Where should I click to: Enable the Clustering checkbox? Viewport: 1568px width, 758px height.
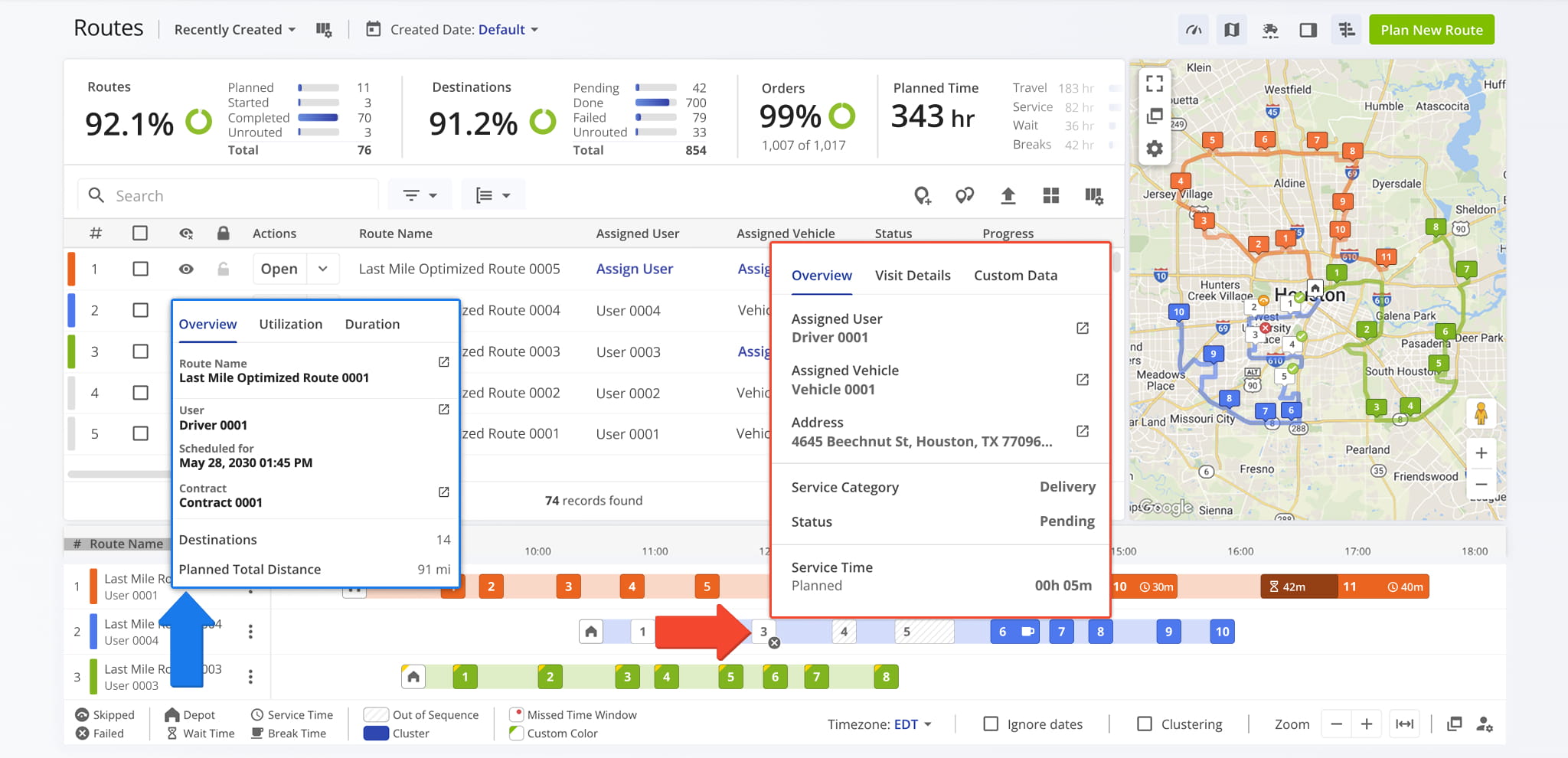pos(1145,724)
